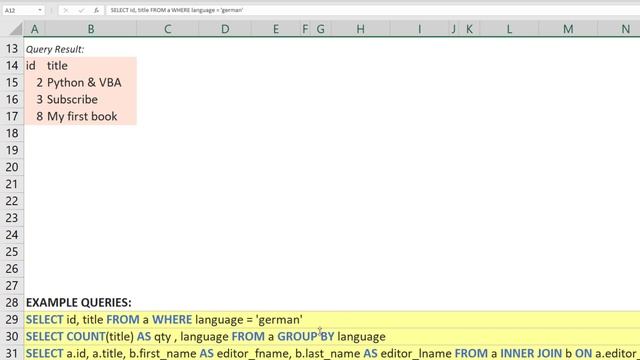
Task: Click the id cell with value 8
Action: 35,116
